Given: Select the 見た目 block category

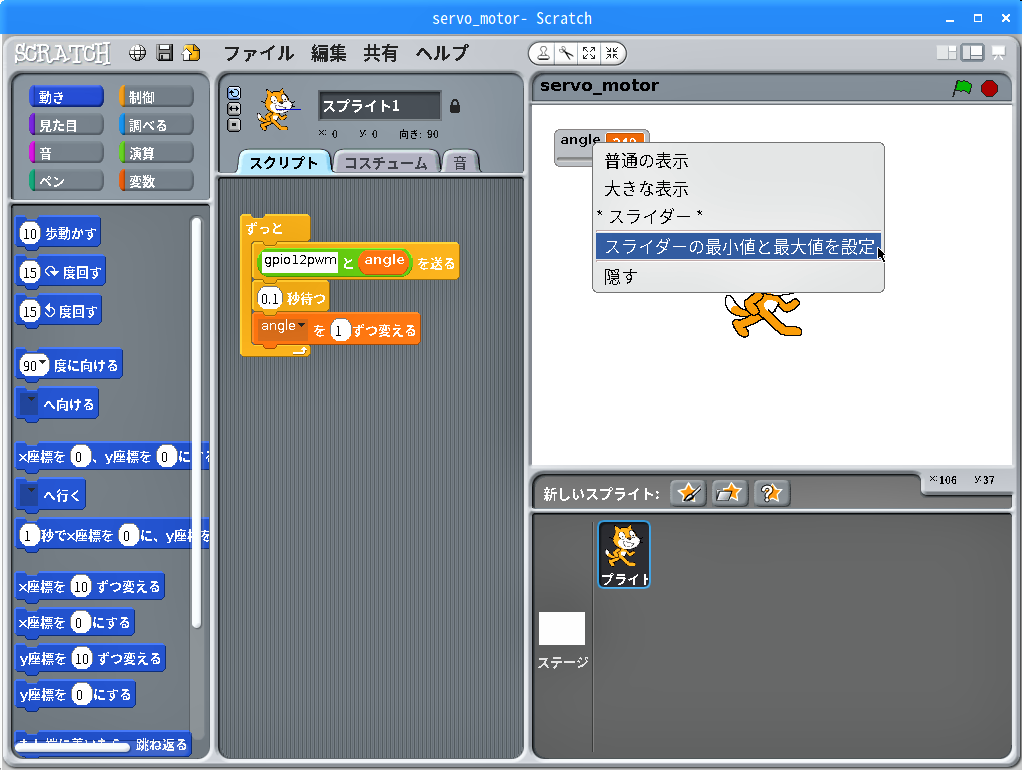Looking at the screenshot, I should pos(66,125).
